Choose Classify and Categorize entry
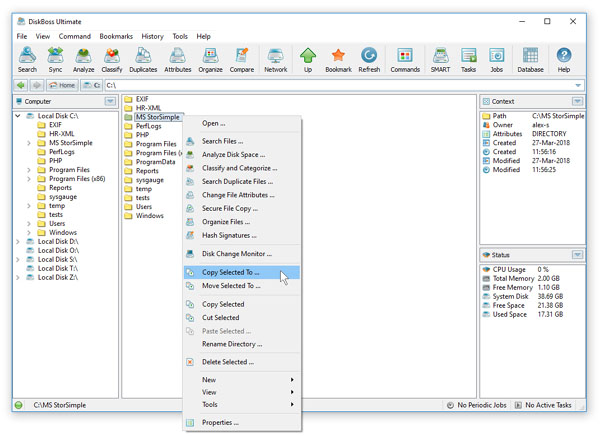Viewport: 600px width, 436px height. 242,168
